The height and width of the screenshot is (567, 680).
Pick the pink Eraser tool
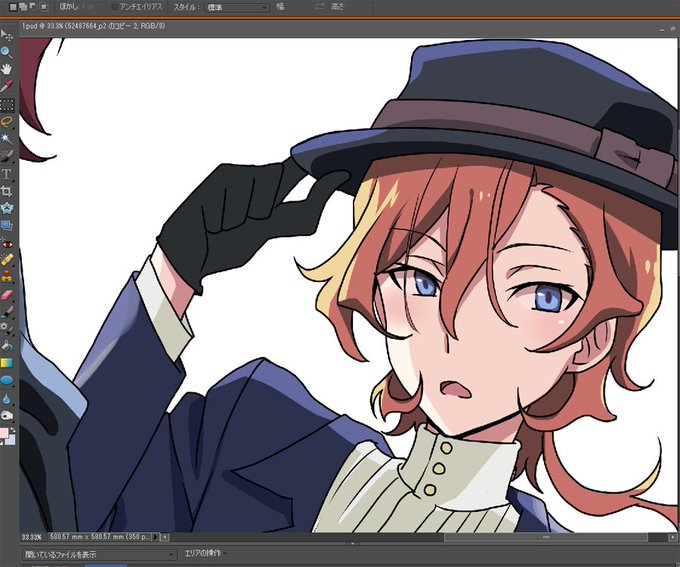pyautogui.click(x=7, y=295)
